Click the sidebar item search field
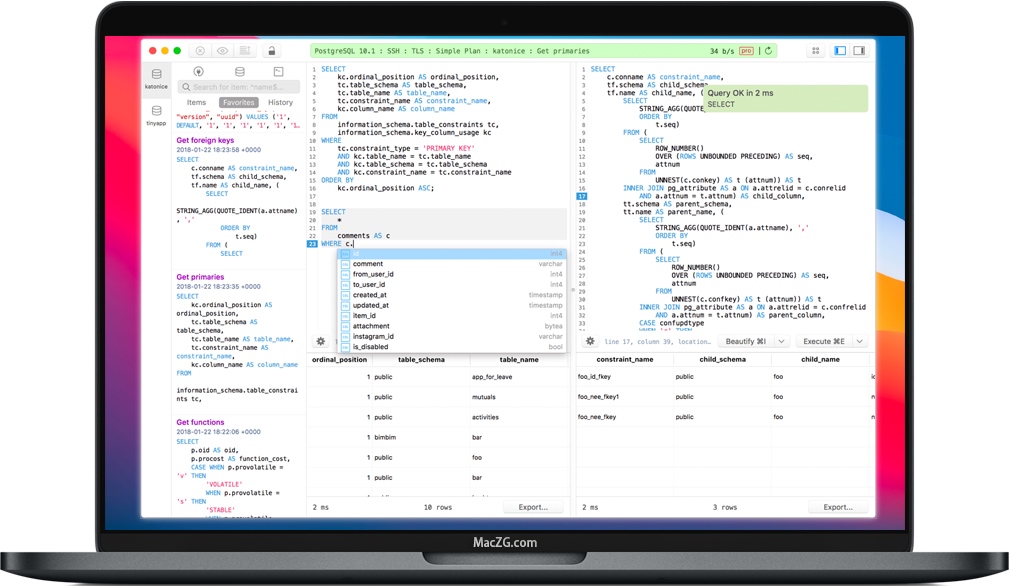The image size is (1009, 586). point(238,87)
